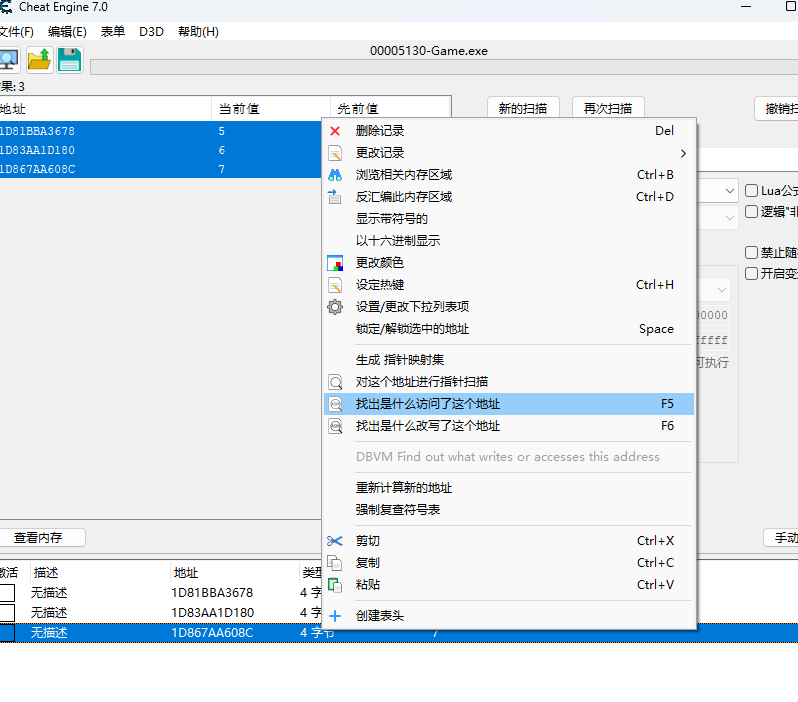Screen dimensions: 798x702
Task: Open the 文件(F) menu
Action: 17,32
